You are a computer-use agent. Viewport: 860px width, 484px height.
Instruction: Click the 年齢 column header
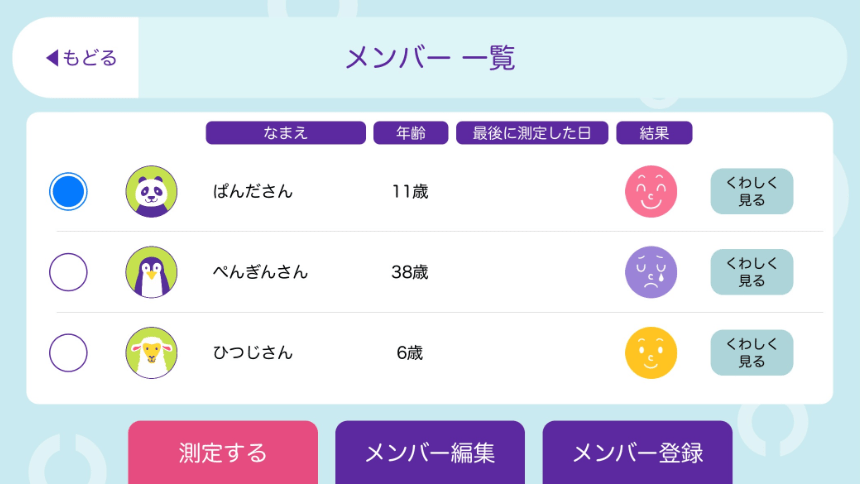click(411, 133)
